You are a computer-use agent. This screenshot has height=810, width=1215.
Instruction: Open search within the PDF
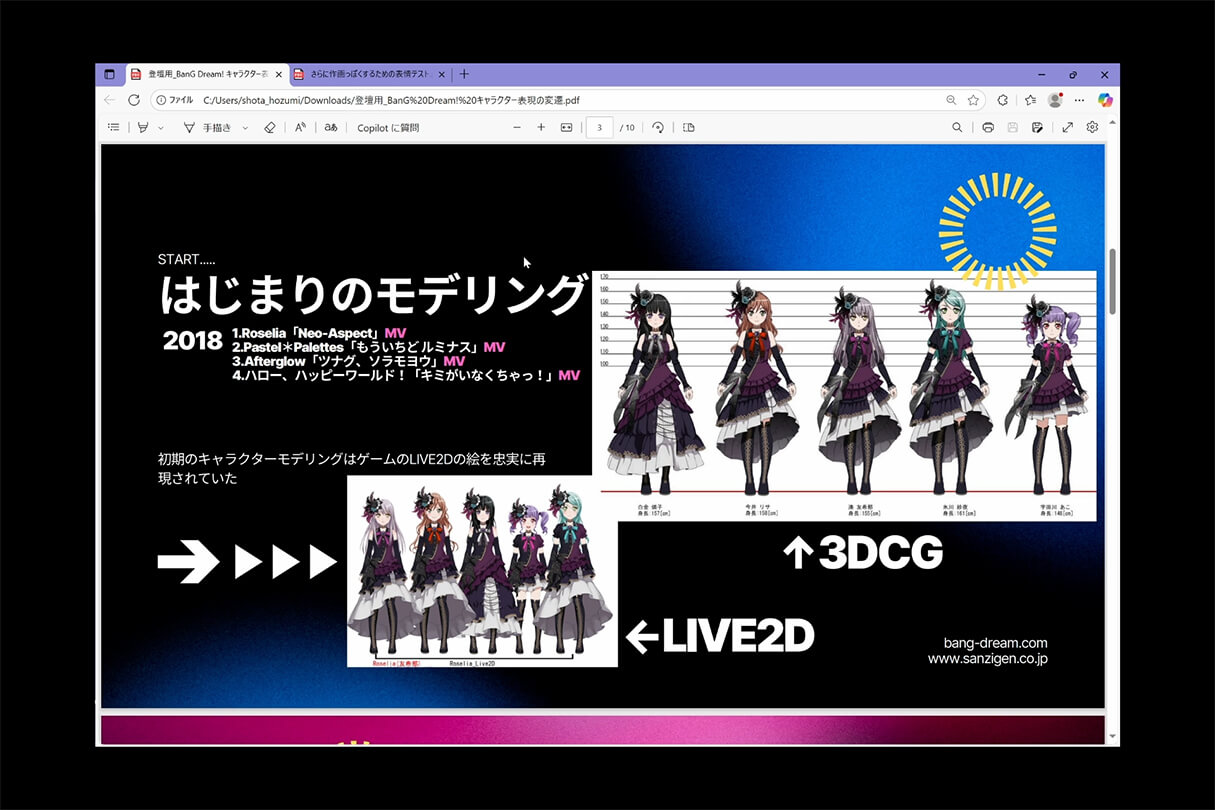[957, 127]
